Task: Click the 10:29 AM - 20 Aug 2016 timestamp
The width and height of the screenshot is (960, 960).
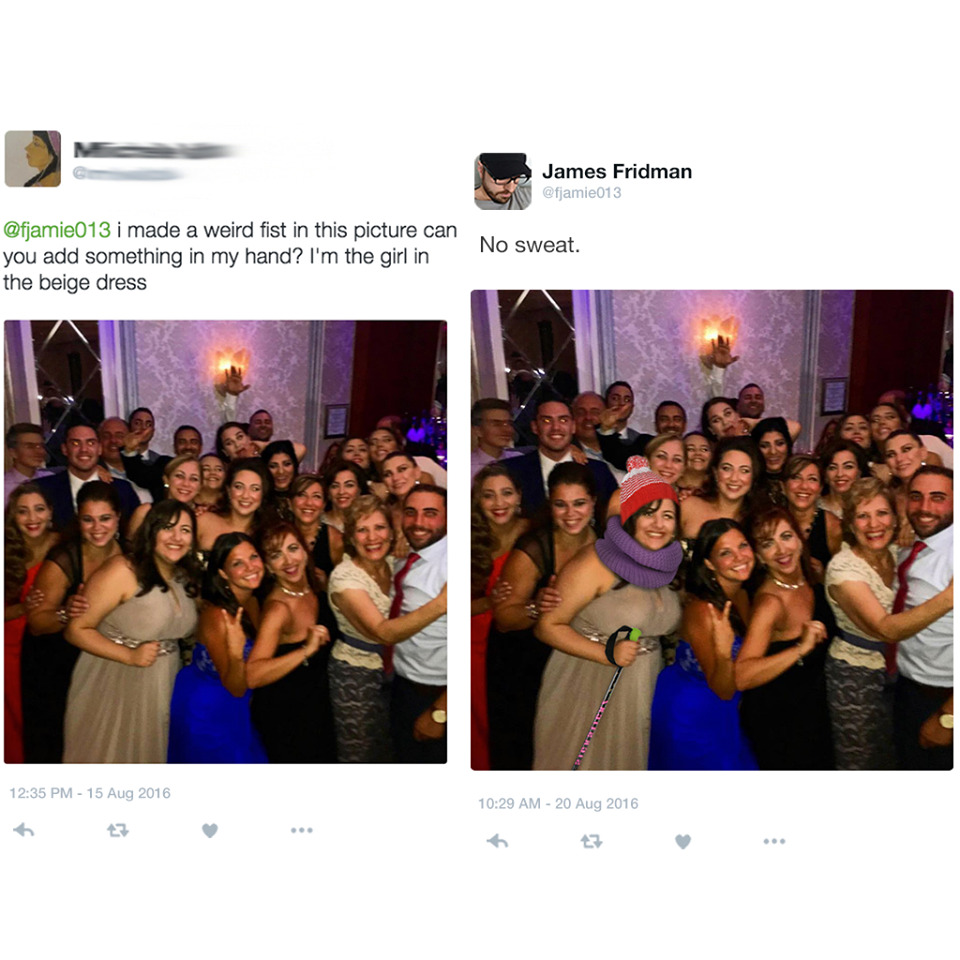Action: pos(558,803)
